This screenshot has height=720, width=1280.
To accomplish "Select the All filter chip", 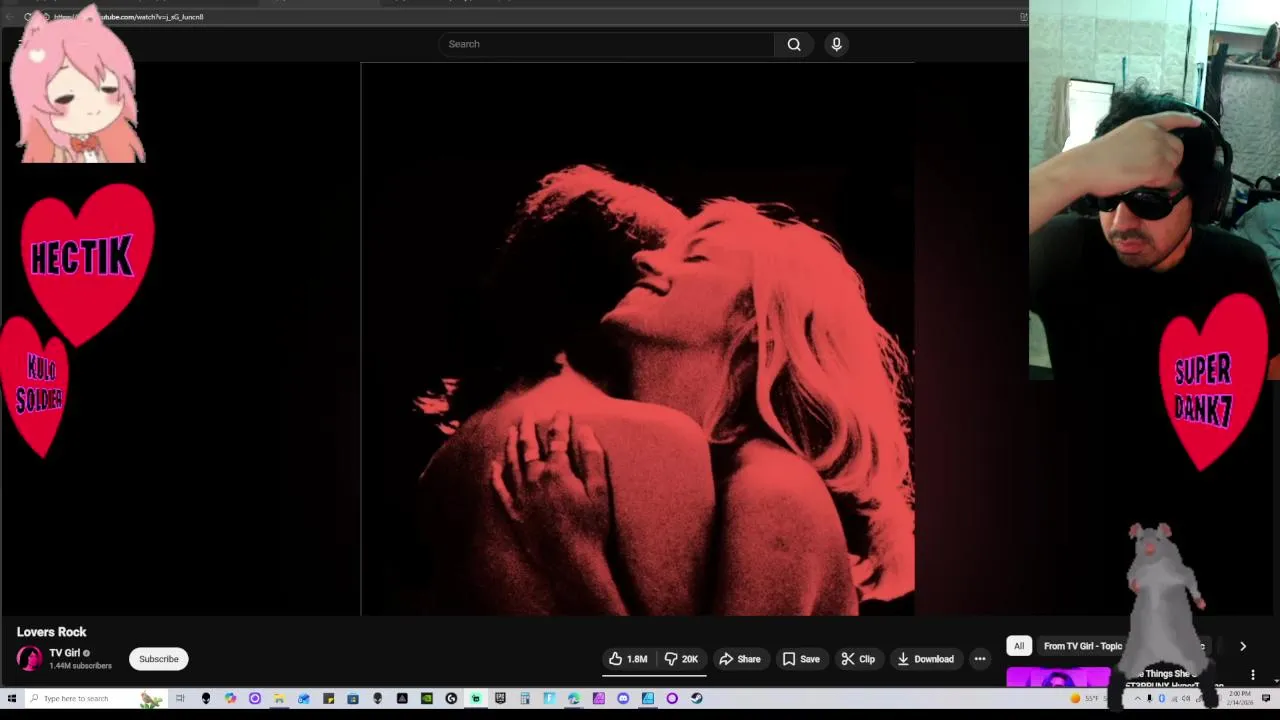I will tap(1019, 646).
